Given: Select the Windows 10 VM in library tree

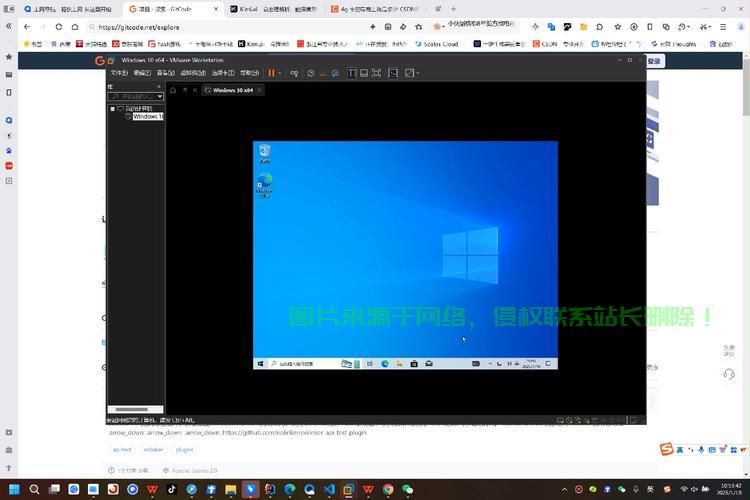Looking at the screenshot, I should [x=147, y=116].
